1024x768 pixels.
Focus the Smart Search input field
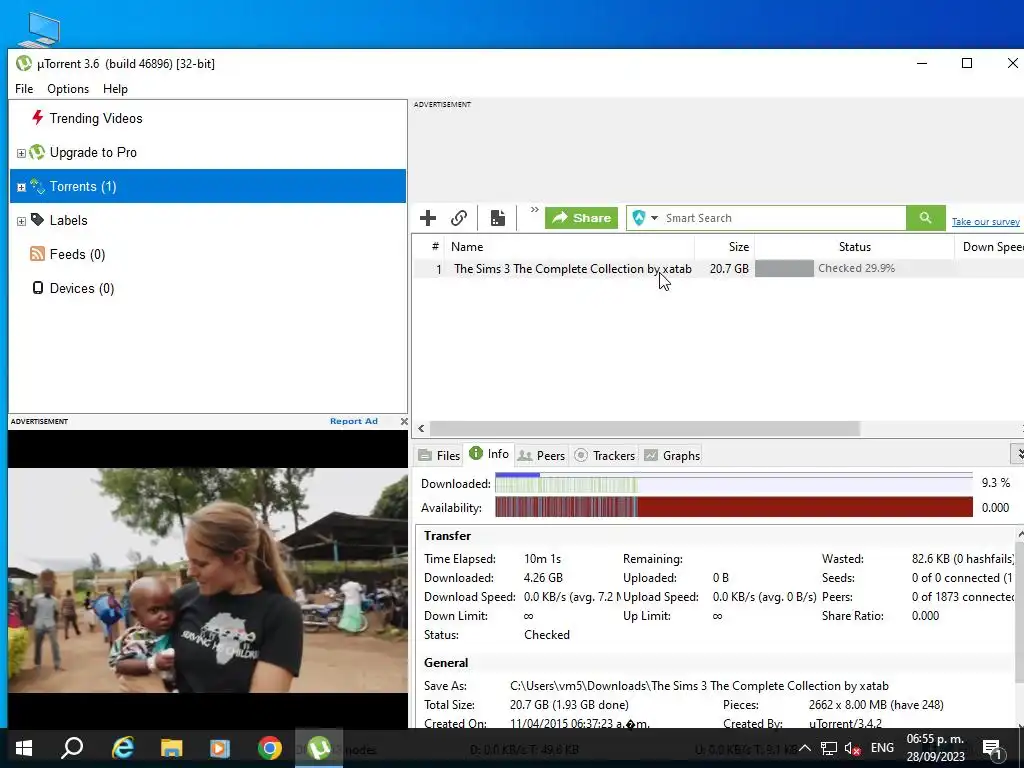(784, 217)
